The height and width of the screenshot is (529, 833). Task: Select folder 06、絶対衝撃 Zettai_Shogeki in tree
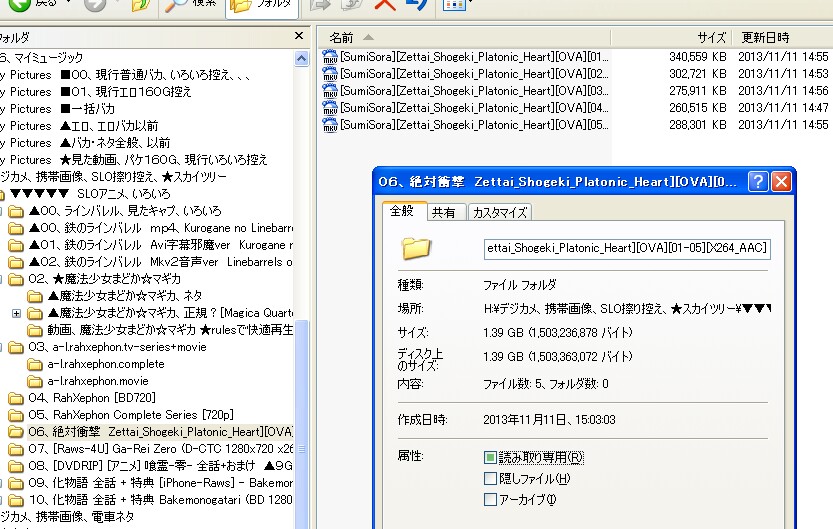coord(160,432)
